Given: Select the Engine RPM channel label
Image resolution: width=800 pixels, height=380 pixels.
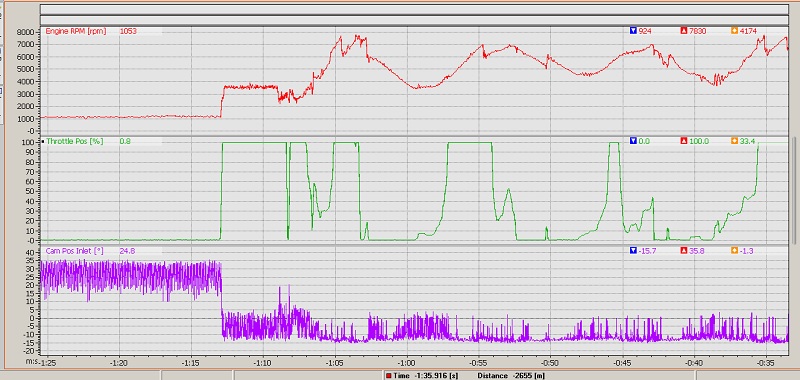Looking at the screenshot, I should click(x=76, y=31).
